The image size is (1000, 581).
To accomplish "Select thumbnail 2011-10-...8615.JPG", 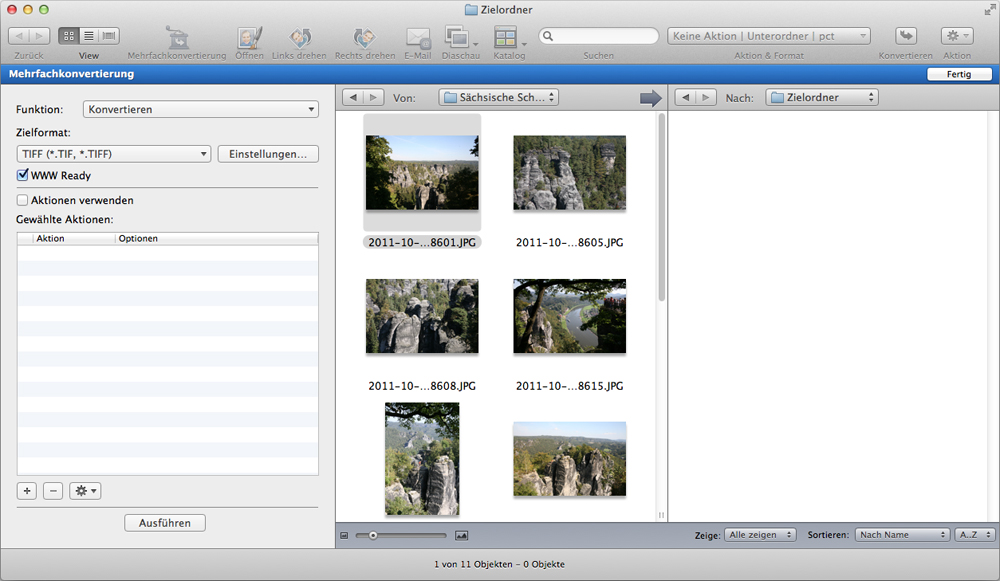I will click(569, 317).
